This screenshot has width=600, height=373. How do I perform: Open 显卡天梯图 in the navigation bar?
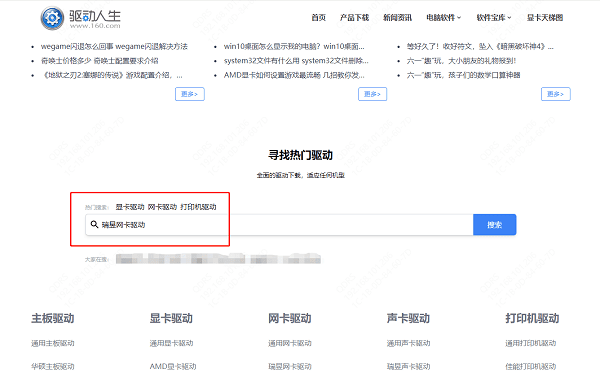click(545, 18)
